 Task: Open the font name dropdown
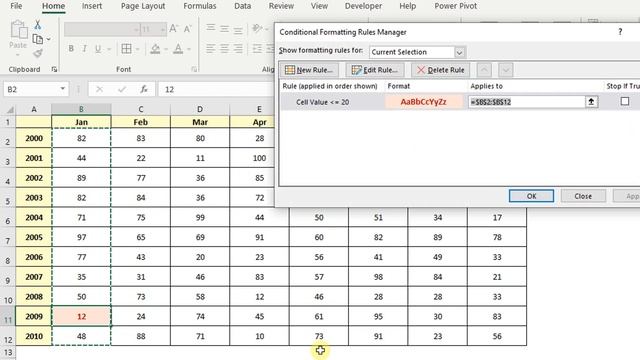coord(136,29)
